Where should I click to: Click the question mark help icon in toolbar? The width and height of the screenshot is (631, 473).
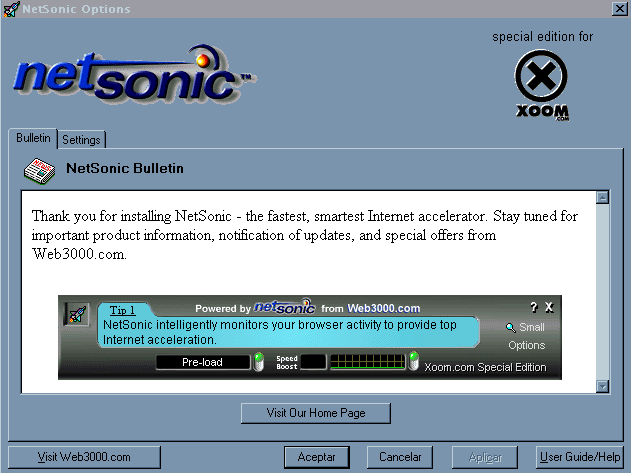coord(534,308)
